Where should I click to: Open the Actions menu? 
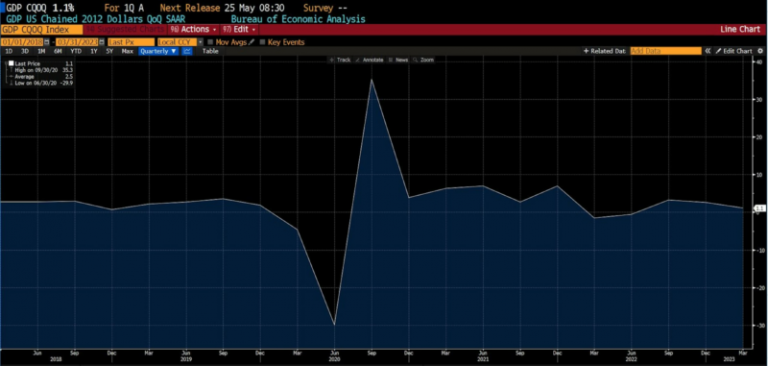[193, 29]
